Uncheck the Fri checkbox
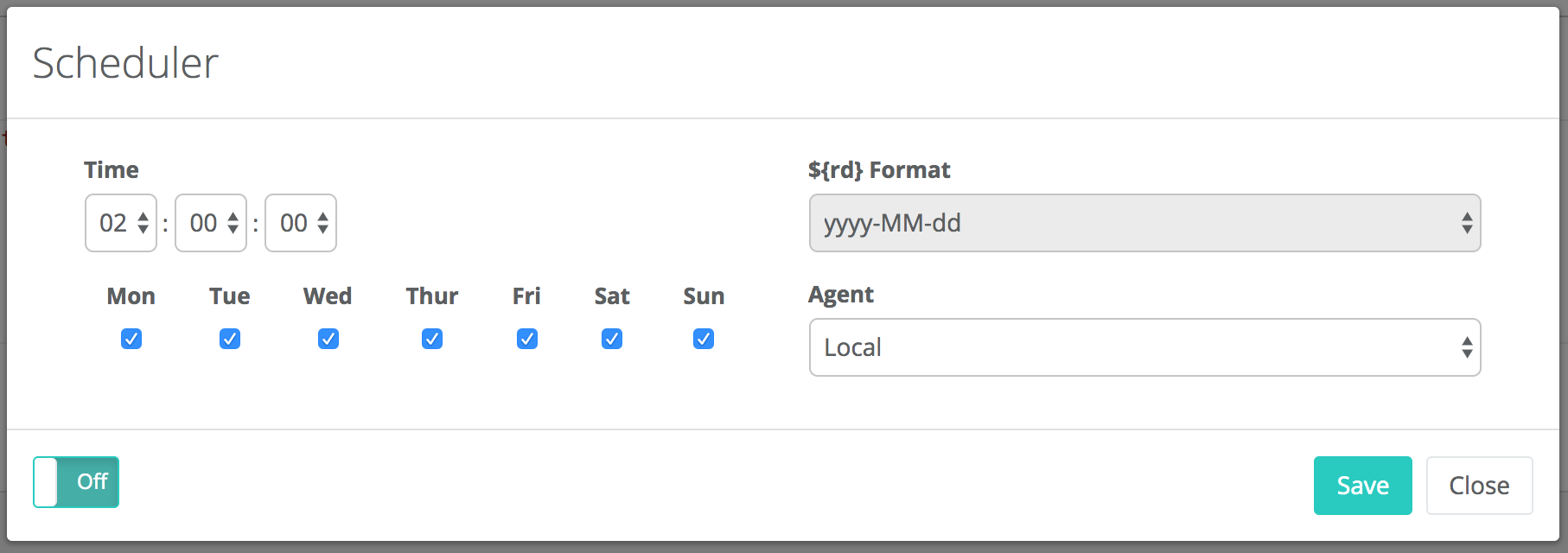Viewport: 1568px width, 553px height. [x=527, y=339]
